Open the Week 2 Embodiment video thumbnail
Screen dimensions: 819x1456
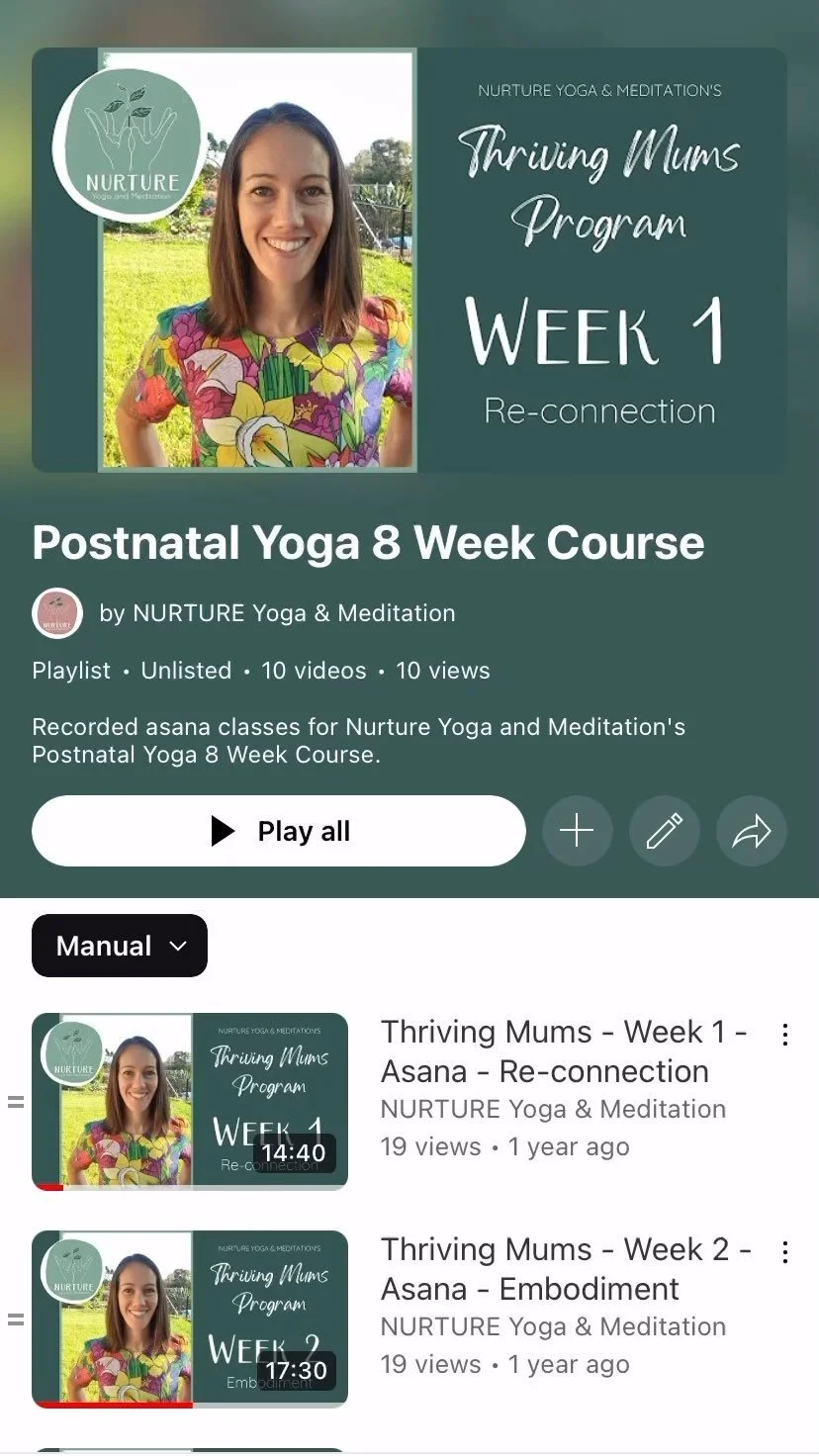point(190,1319)
